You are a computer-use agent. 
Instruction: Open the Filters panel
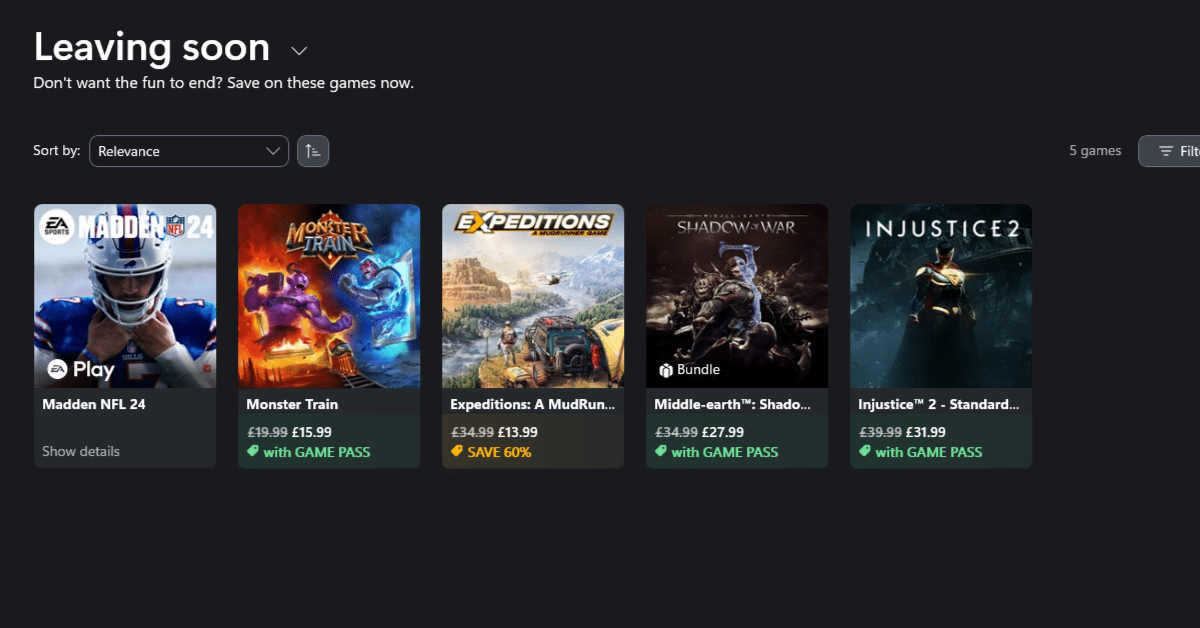point(1172,151)
